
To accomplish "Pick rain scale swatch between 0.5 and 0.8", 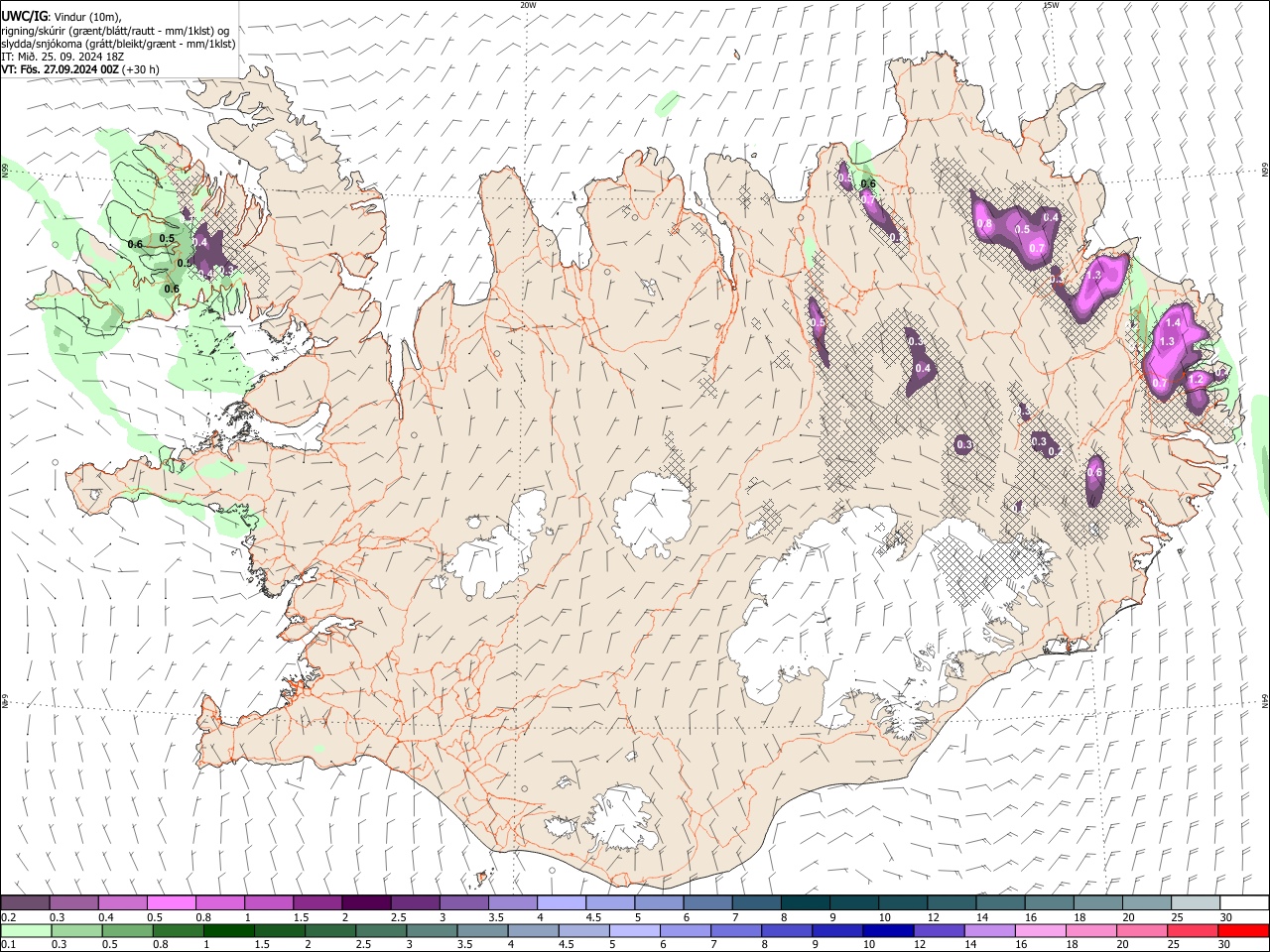I will pyautogui.click(x=127, y=930).
